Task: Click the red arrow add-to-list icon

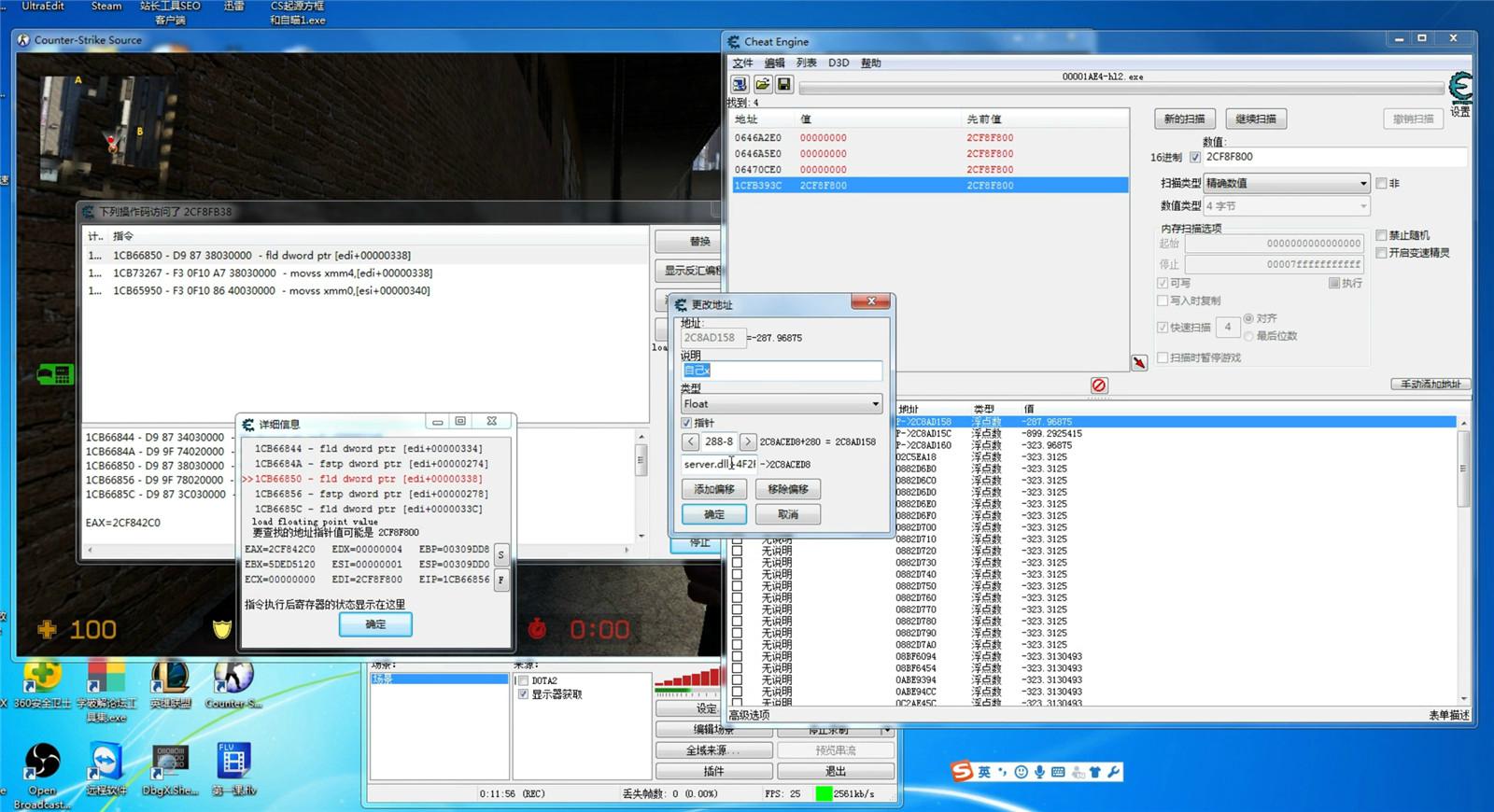Action: tap(1139, 363)
